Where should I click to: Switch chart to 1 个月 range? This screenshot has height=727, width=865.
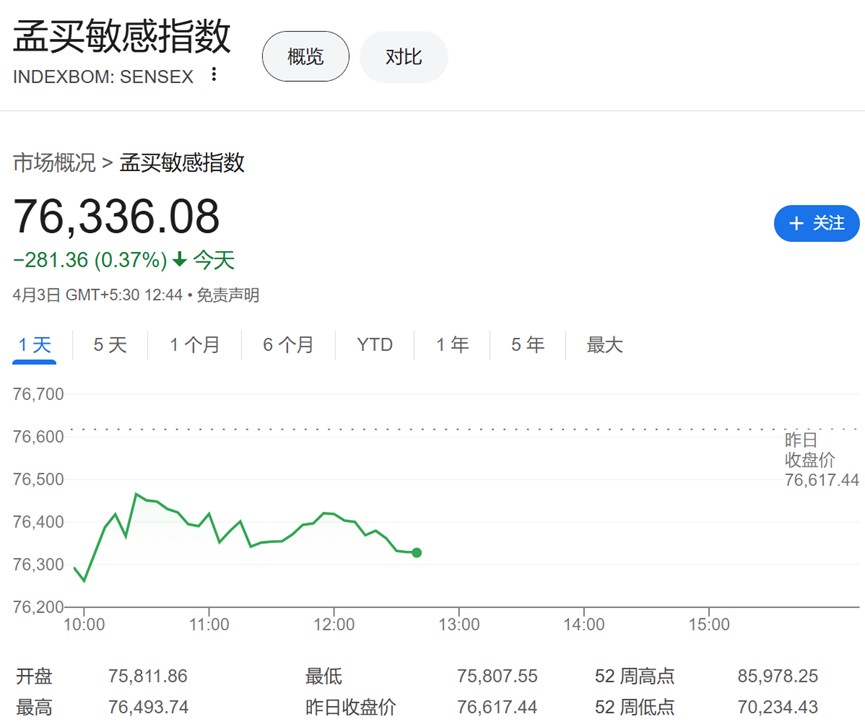(194, 345)
